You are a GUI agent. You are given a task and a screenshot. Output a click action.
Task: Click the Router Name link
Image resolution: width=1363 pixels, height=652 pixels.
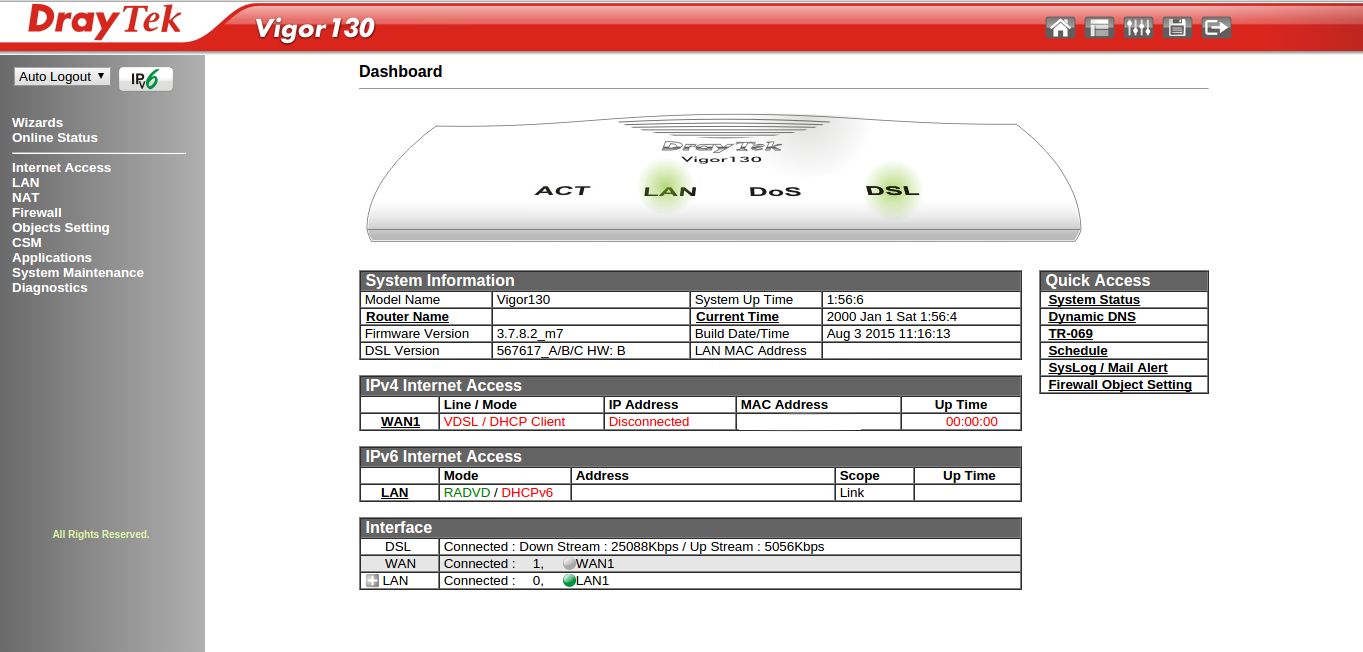tap(407, 317)
